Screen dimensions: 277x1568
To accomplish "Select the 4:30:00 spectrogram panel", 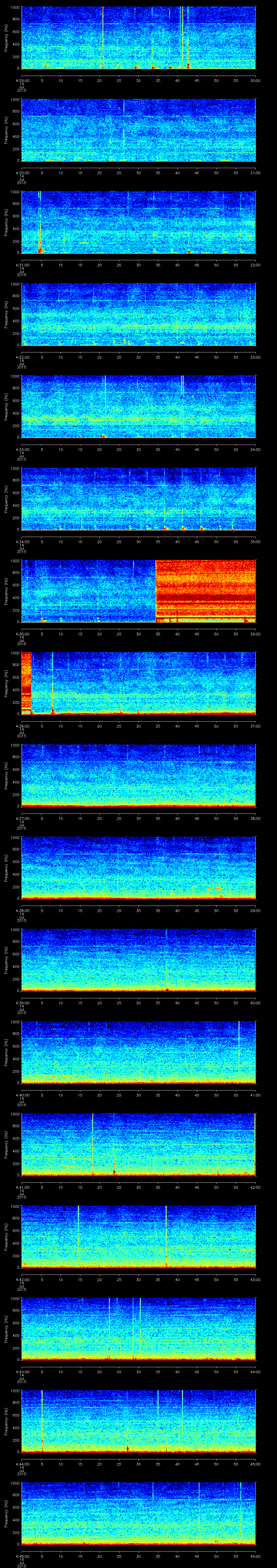I will point(138,130).
